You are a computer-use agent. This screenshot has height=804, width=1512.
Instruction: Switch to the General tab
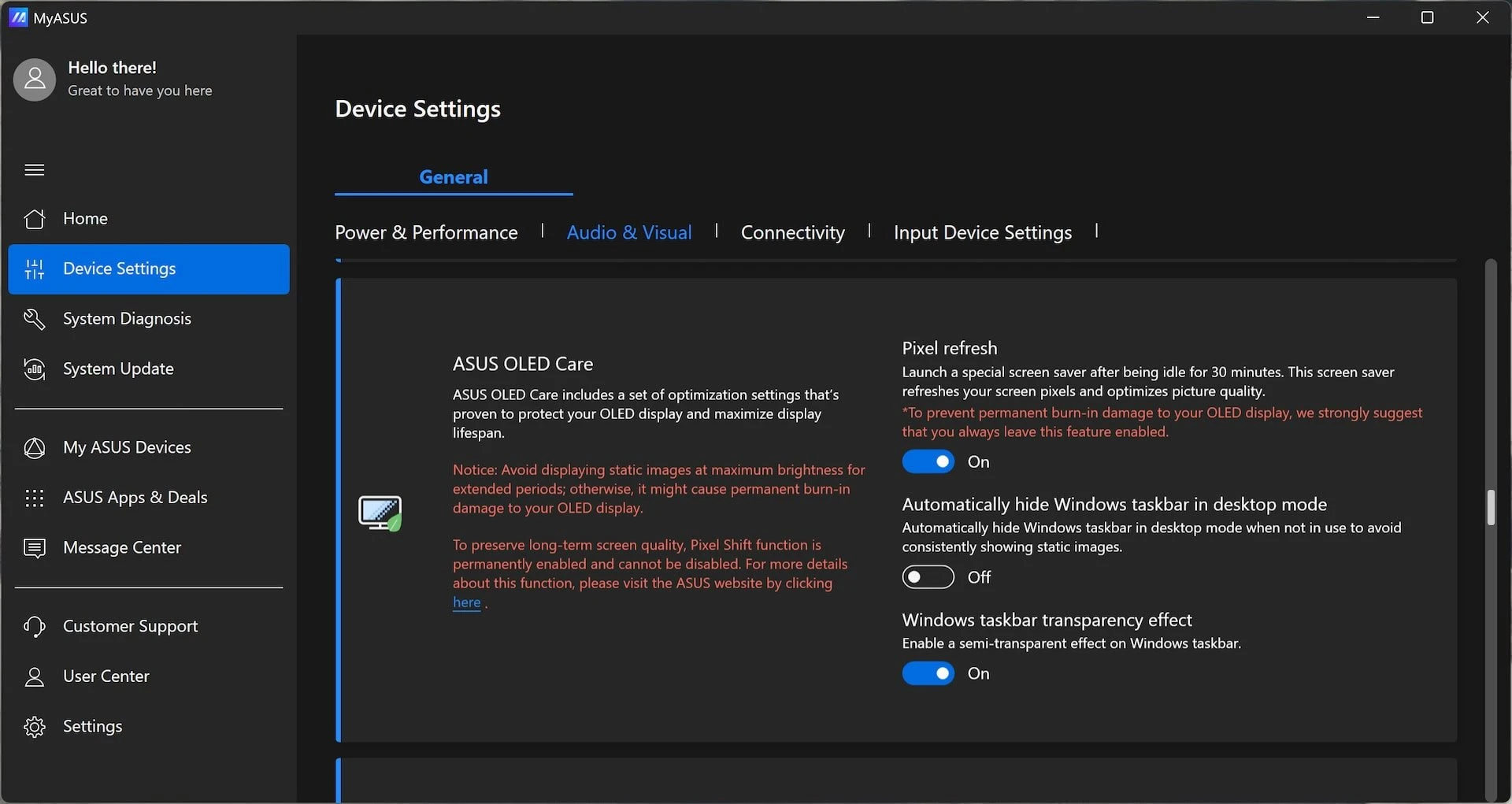point(454,177)
